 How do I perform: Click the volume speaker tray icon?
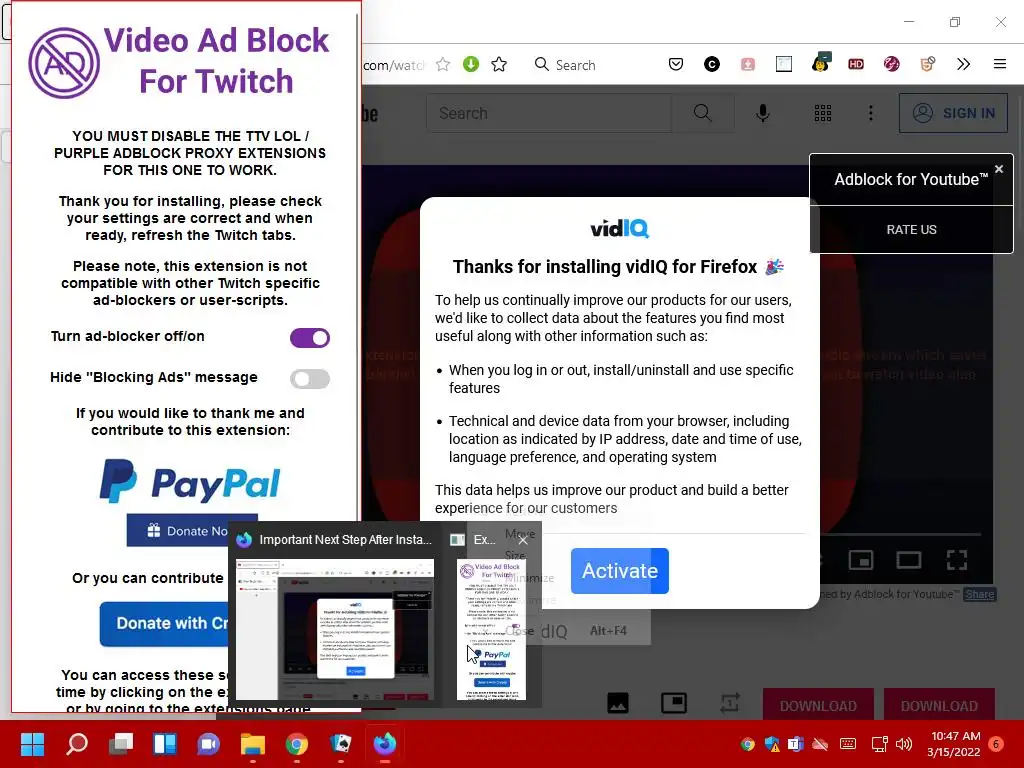904,744
